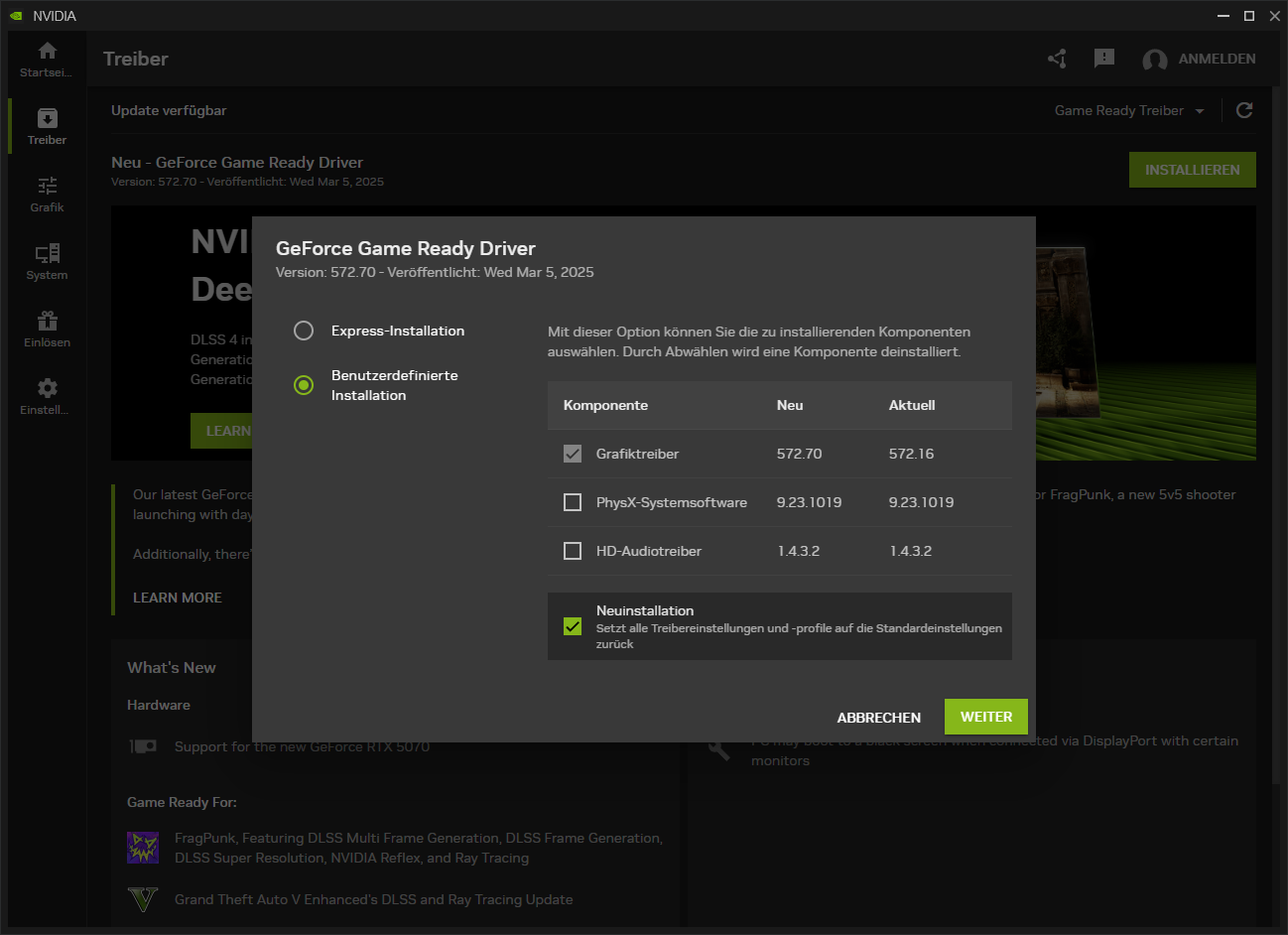Click the What's New heading
The image size is (1288, 935).
pos(172,668)
